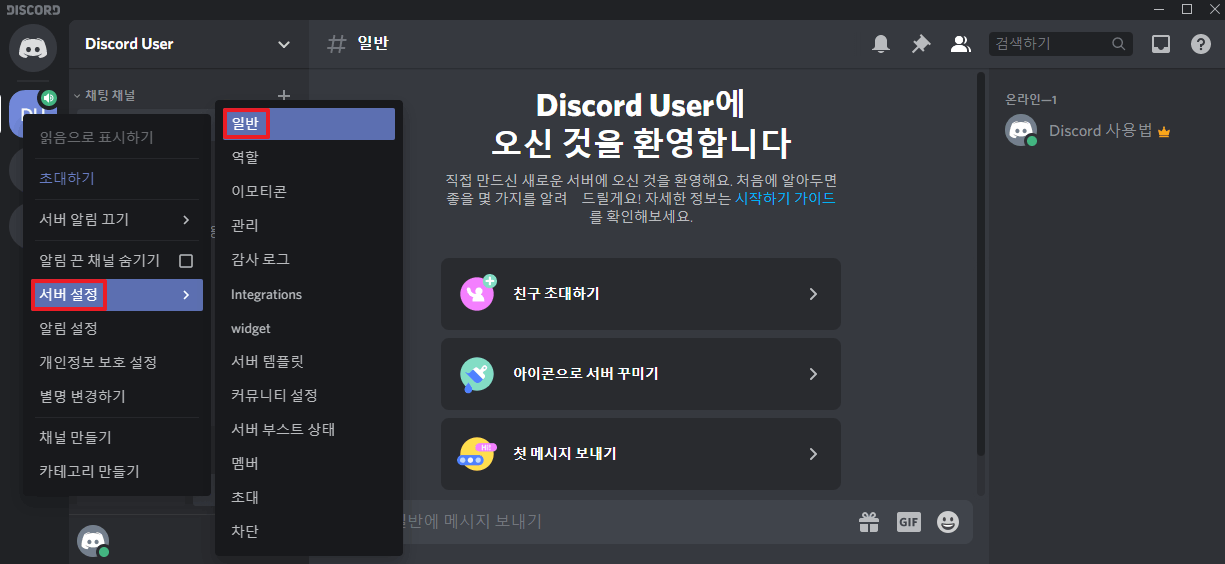
Task: Open 커뮤니티 설정 from submenu
Action: point(309,395)
